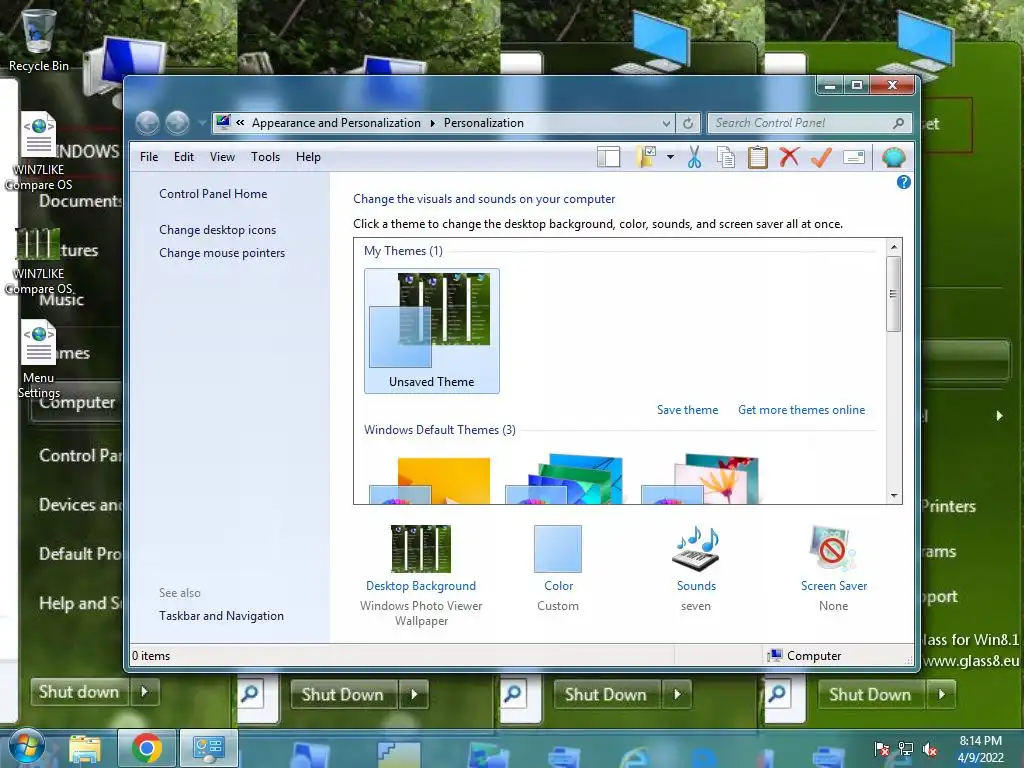The height and width of the screenshot is (768, 1024).
Task: Click the Windows Start orb
Action: tap(27, 746)
